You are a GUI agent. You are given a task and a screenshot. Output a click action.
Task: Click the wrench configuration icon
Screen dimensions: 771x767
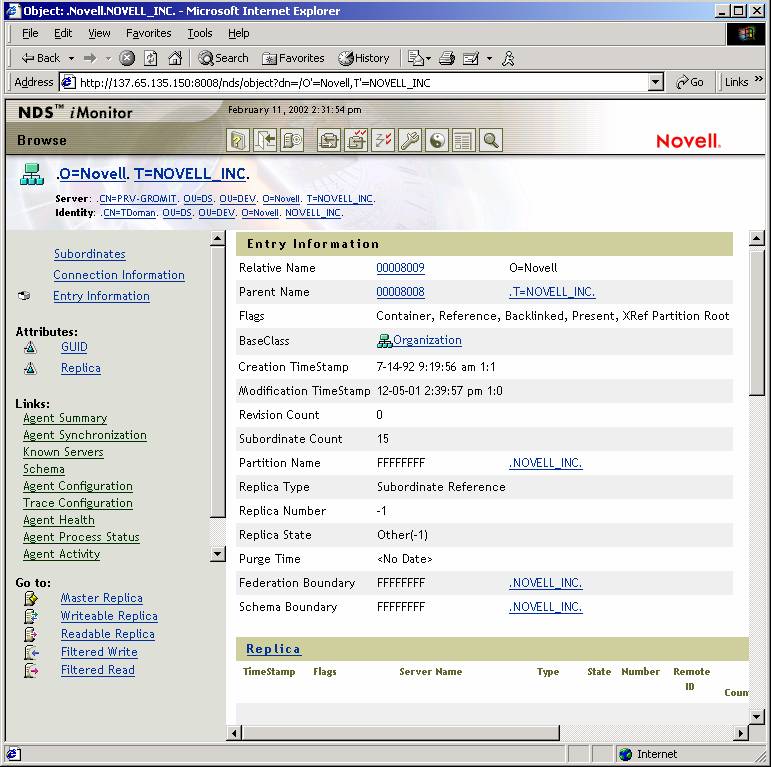[410, 141]
